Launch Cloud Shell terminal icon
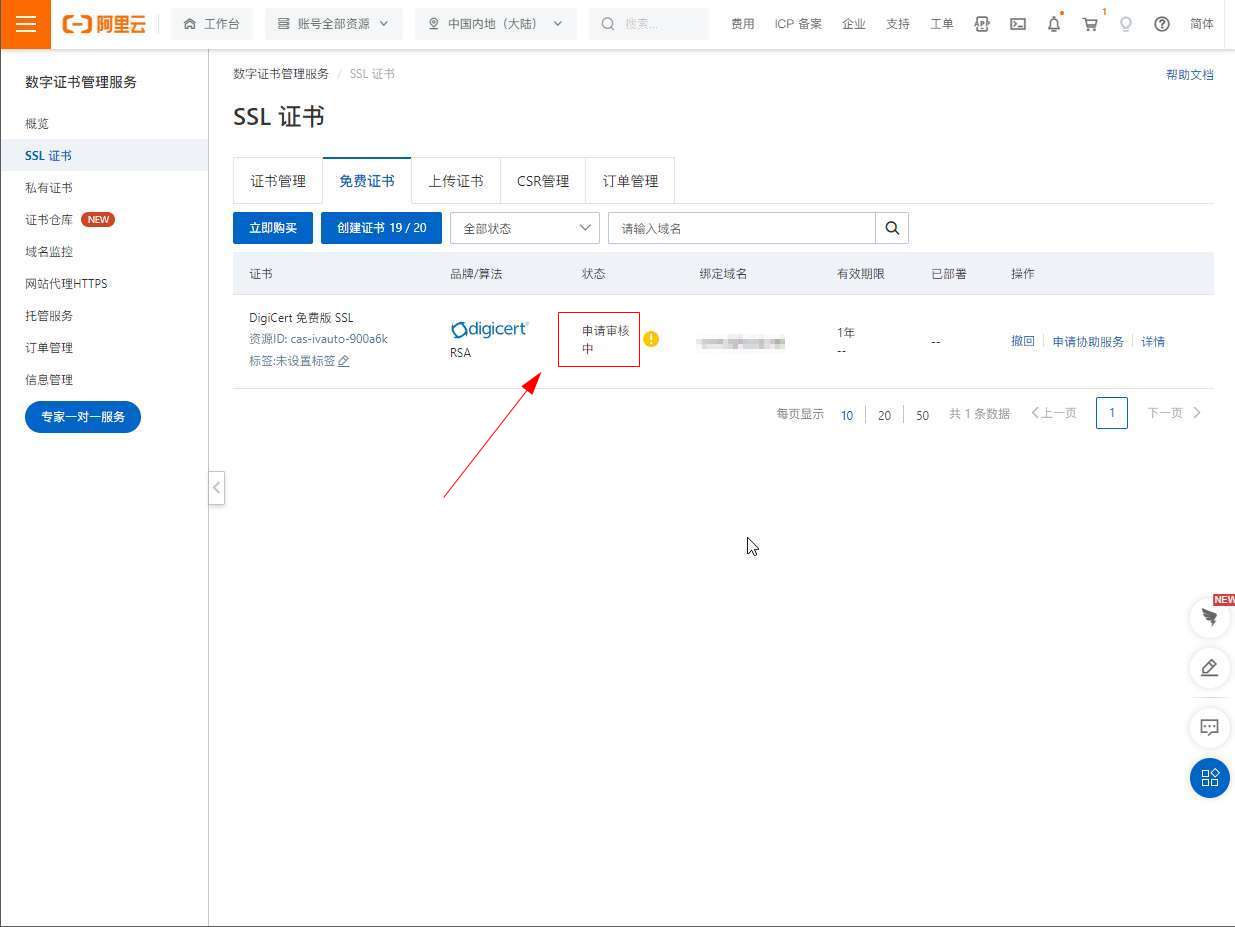 click(x=1018, y=24)
